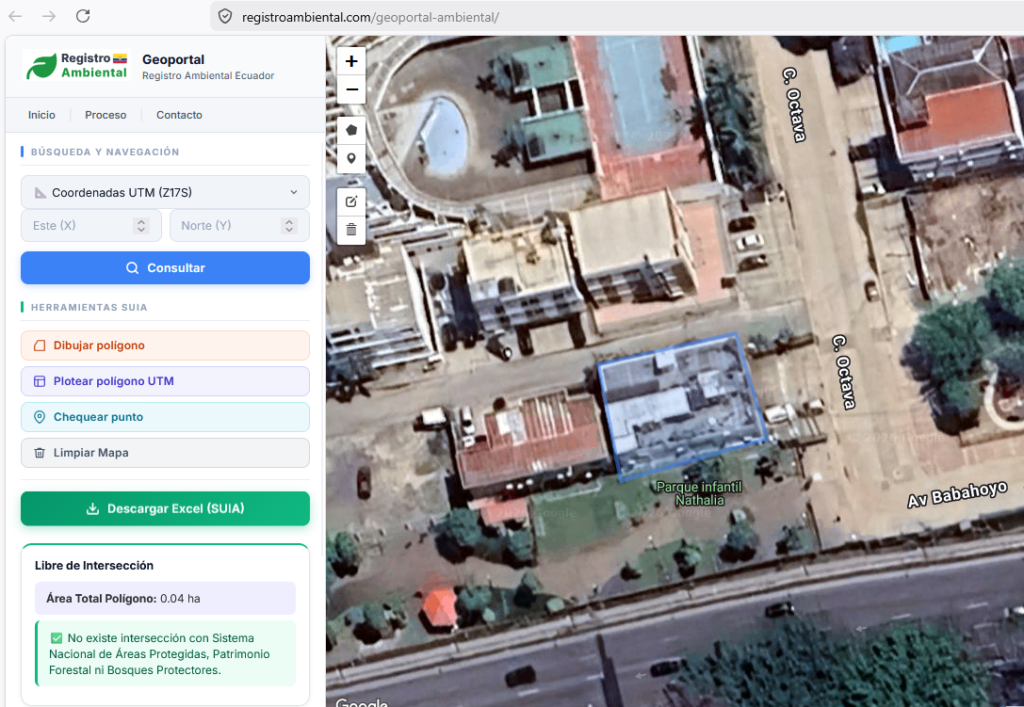The width and height of the screenshot is (1024, 707).
Task: Click the zoom in control on the map
Action: pos(351,61)
